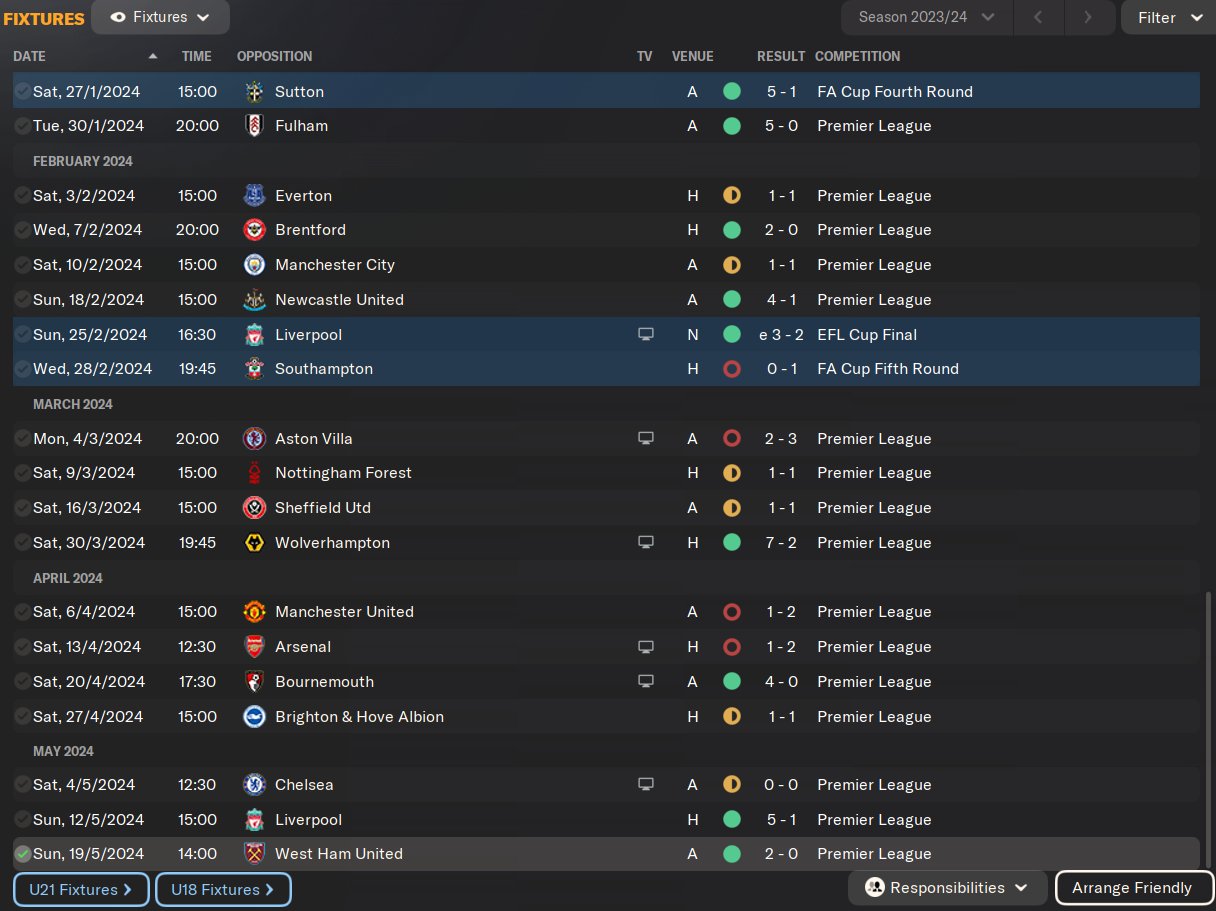The width and height of the screenshot is (1216, 911).
Task: Click the Sutton club badge icon
Action: click(254, 91)
